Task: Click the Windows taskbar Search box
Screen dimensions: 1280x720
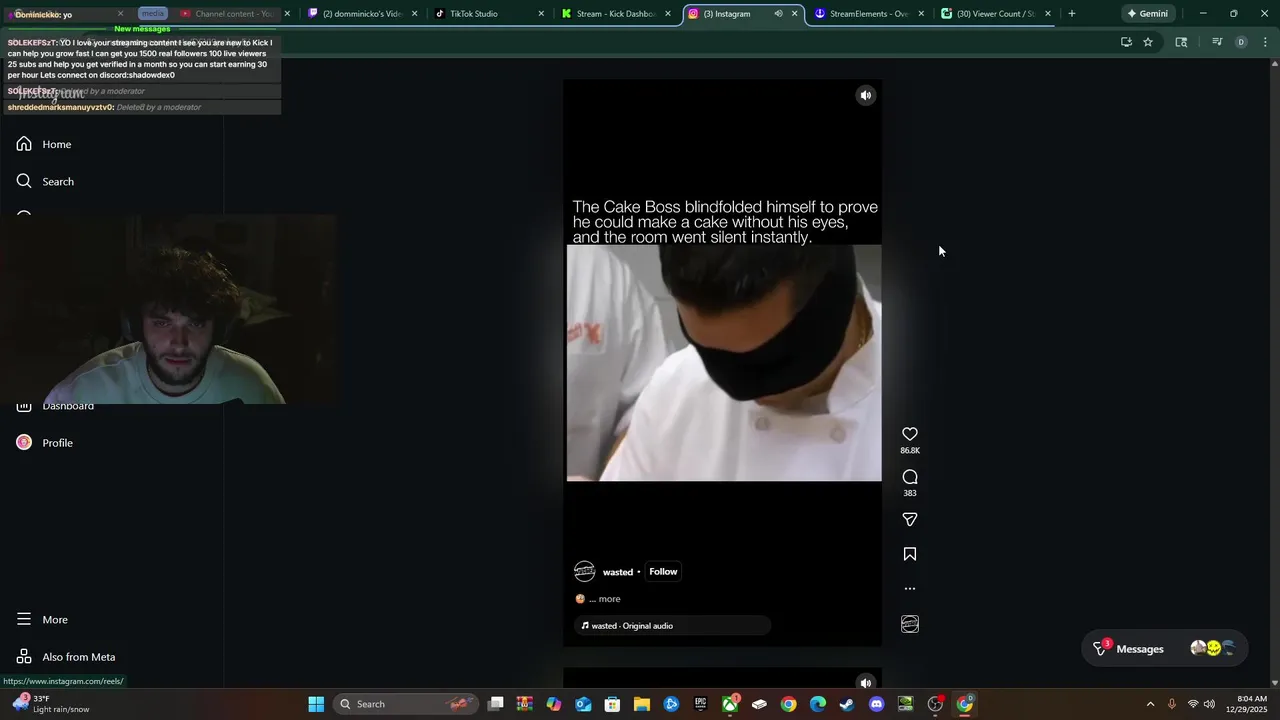Action: (x=405, y=704)
